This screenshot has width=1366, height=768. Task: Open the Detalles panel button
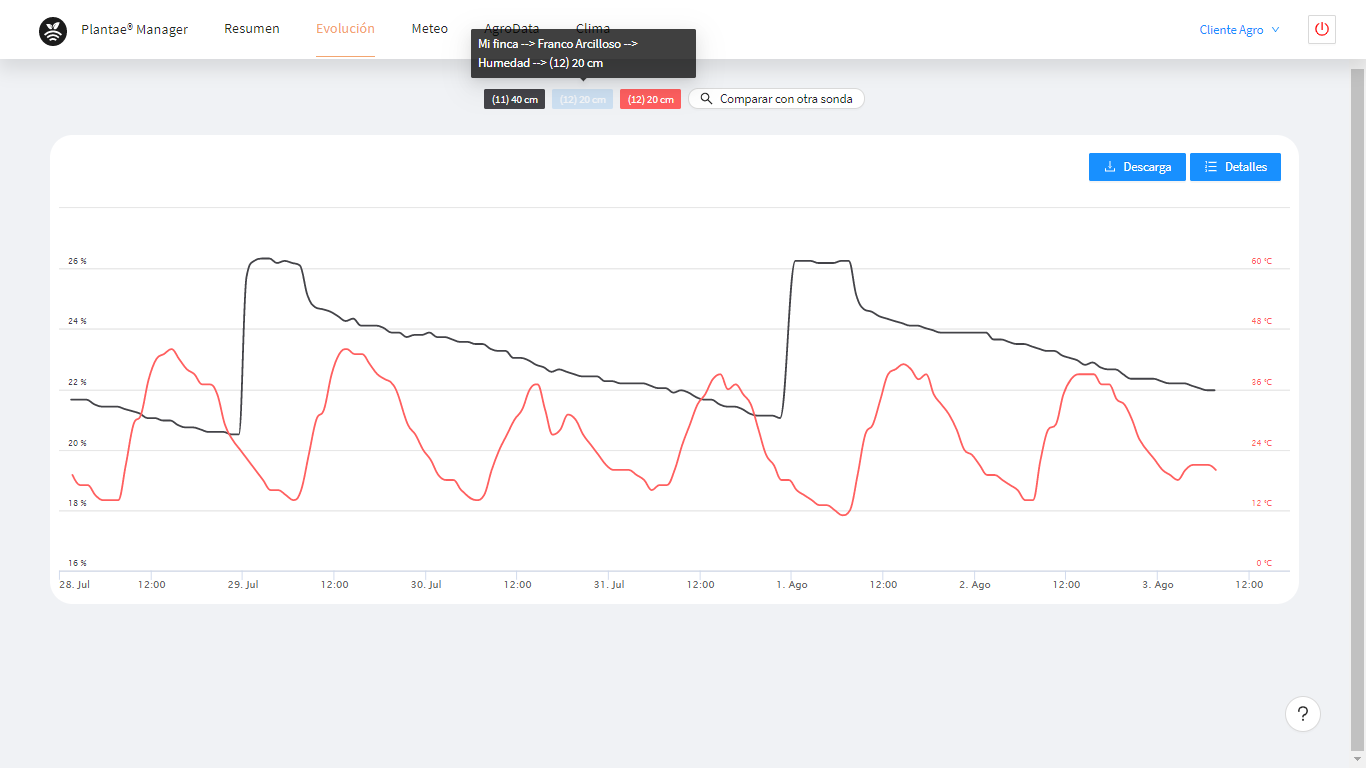(x=1235, y=167)
